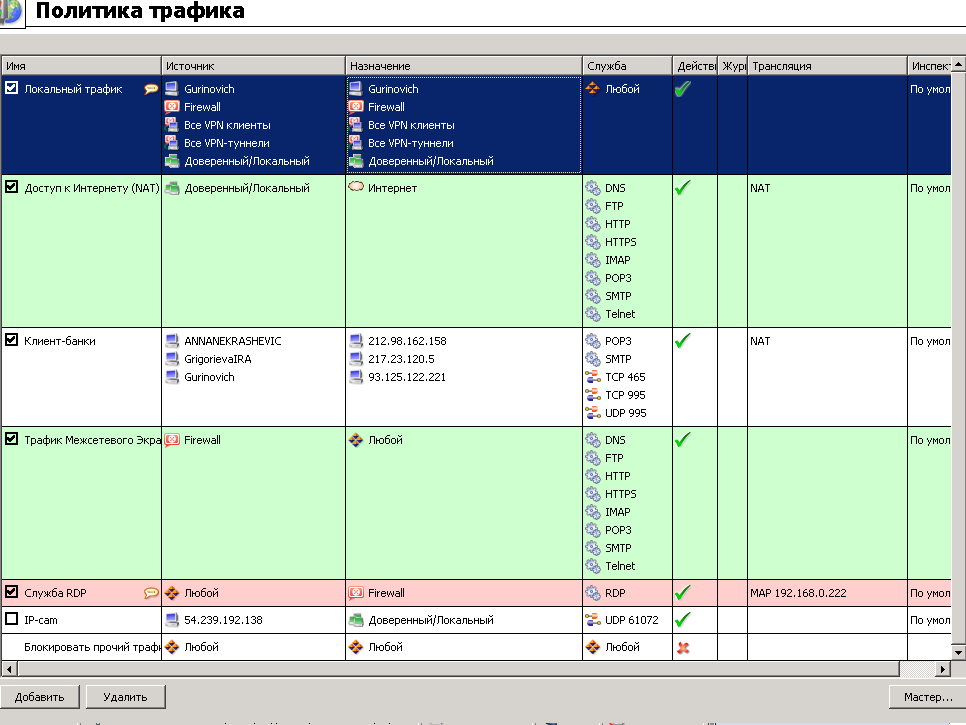Click the Доверенный/Локальный icon in Доступ к Интернету source
Image resolution: width=966 pixels, height=725 pixels.
pos(172,188)
